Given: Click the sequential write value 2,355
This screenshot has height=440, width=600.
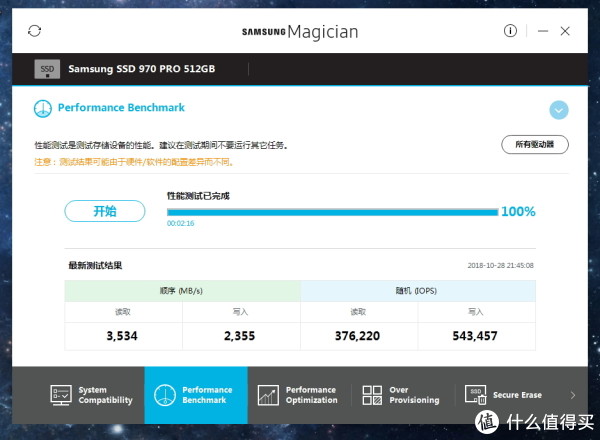Looking at the screenshot, I should [240, 336].
